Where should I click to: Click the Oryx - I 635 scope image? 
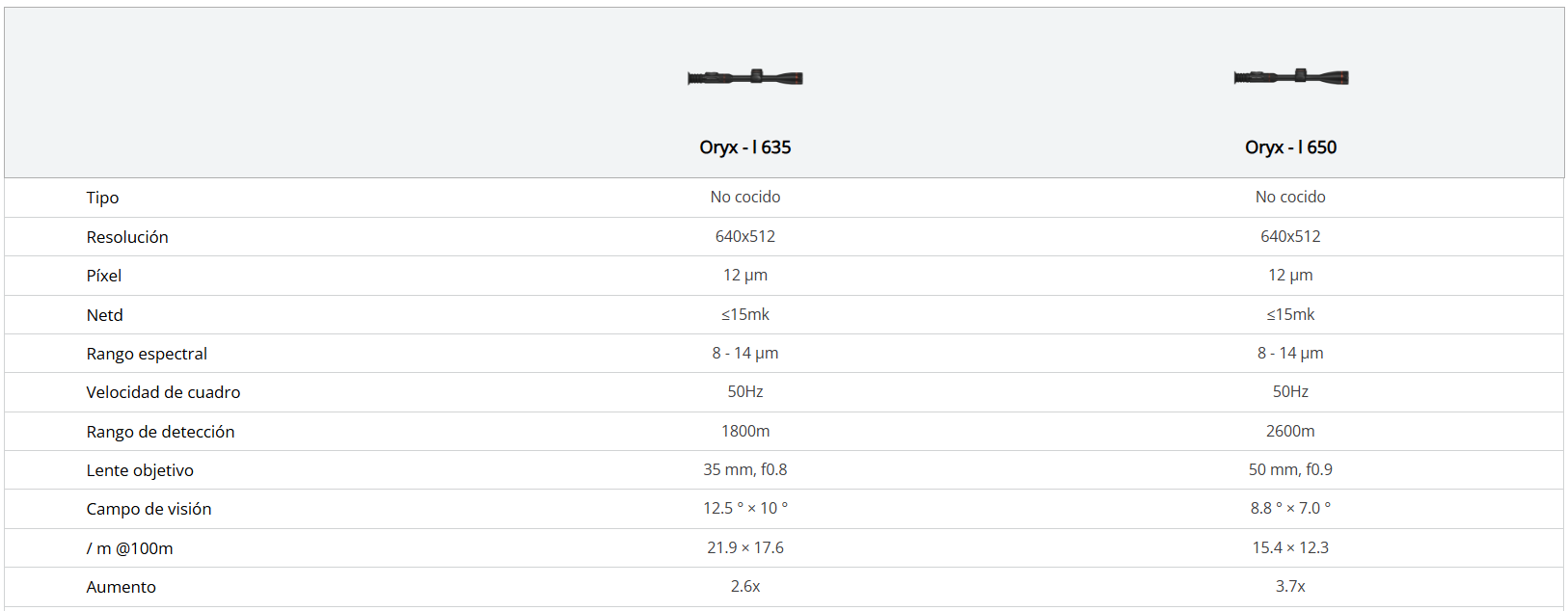coord(745,77)
